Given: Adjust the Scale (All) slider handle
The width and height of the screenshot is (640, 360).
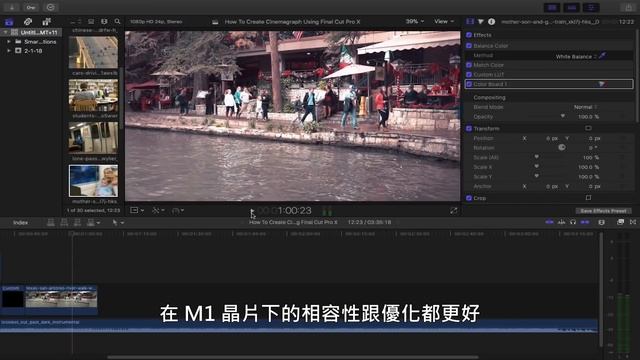Looking at the screenshot, I should point(536,157).
